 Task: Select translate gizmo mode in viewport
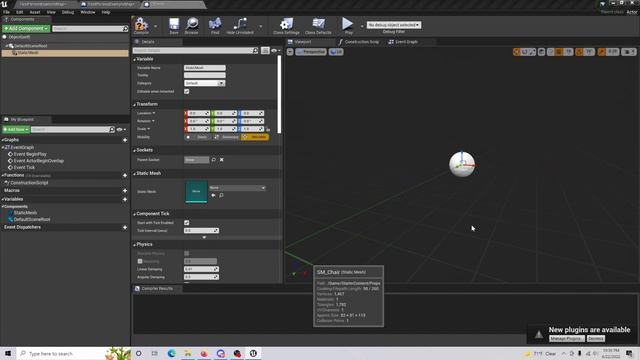pos(517,52)
